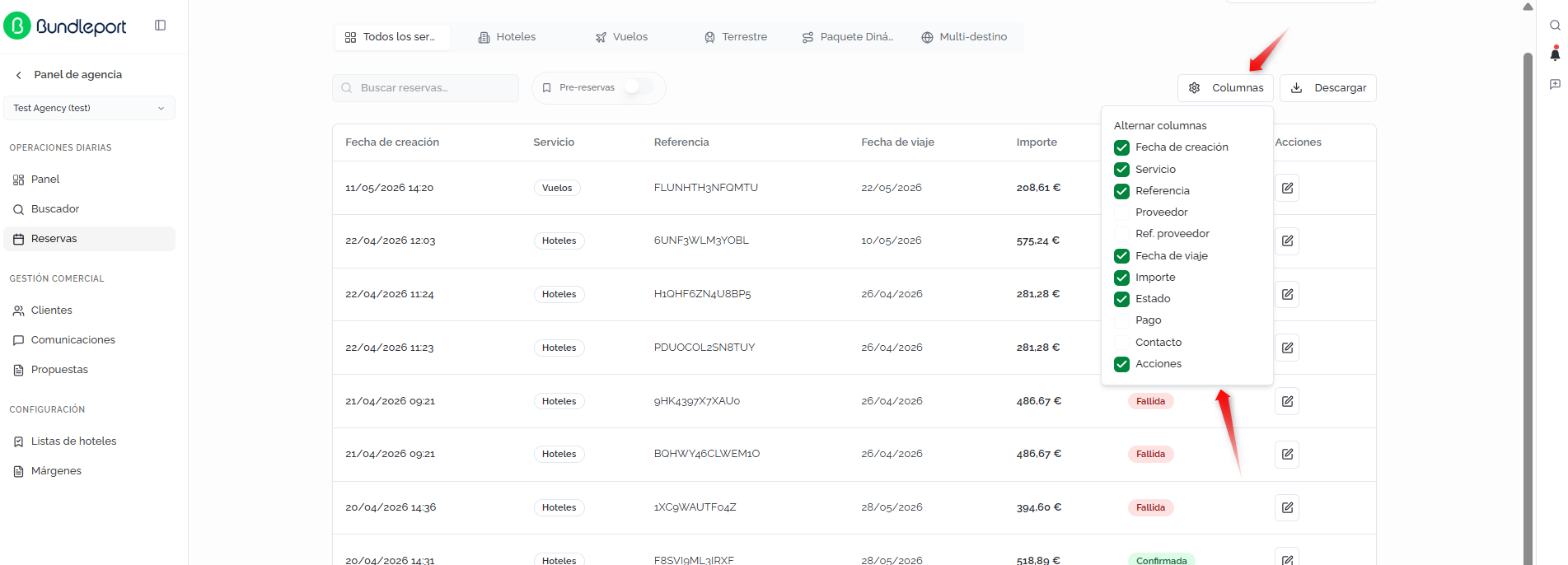Switch to the Hoteles tab
This screenshot has width=1568, height=565.
tap(507, 37)
